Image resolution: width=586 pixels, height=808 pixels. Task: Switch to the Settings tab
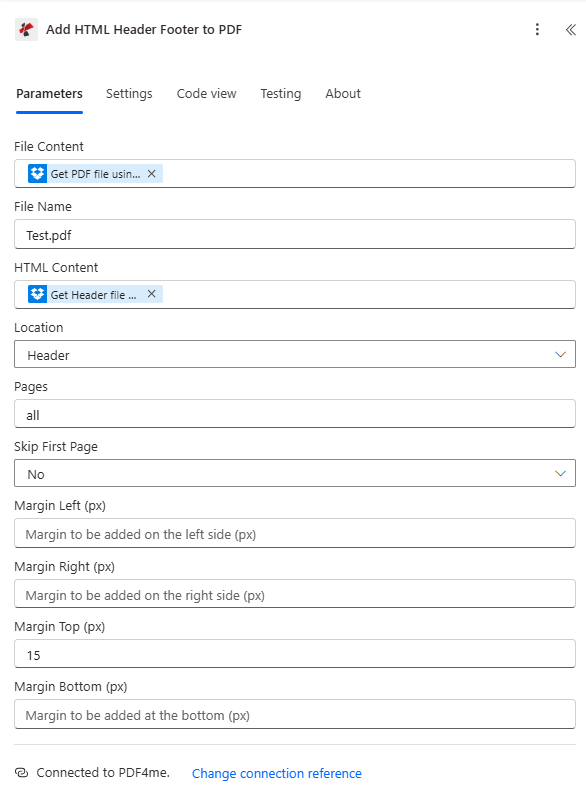coord(129,93)
